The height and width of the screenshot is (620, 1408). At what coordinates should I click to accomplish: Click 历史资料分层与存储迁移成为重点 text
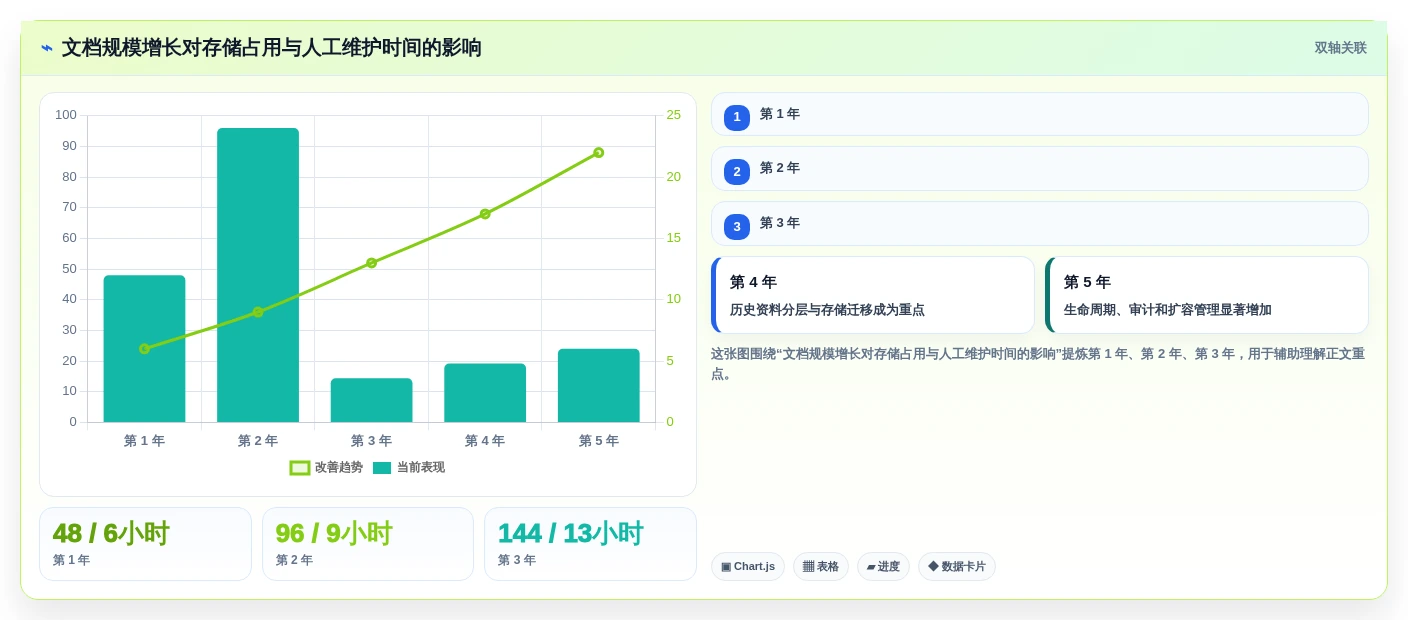827,310
